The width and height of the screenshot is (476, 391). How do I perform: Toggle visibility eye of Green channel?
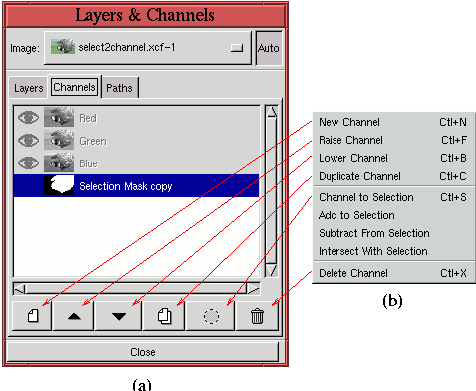pos(28,140)
